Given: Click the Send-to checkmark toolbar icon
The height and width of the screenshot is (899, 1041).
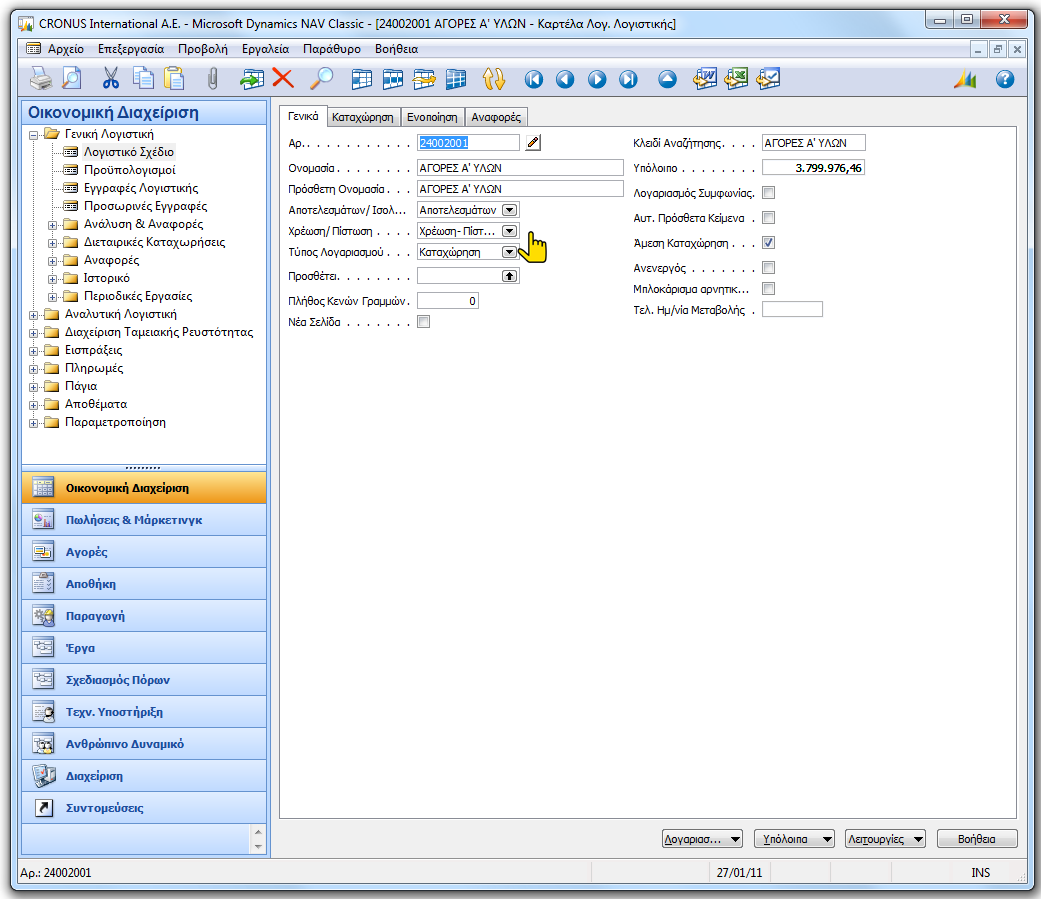Looking at the screenshot, I should (x=768, y=79).
